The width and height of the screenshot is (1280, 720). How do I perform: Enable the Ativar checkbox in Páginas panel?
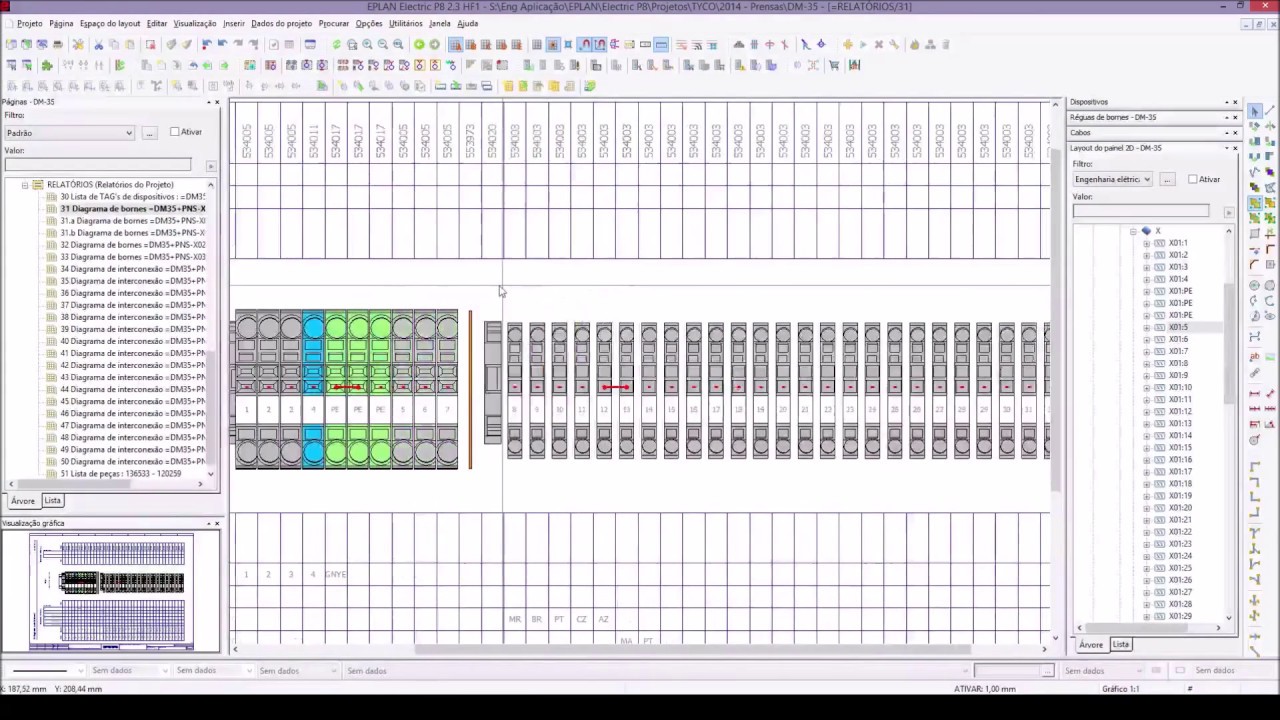(175, 132)
